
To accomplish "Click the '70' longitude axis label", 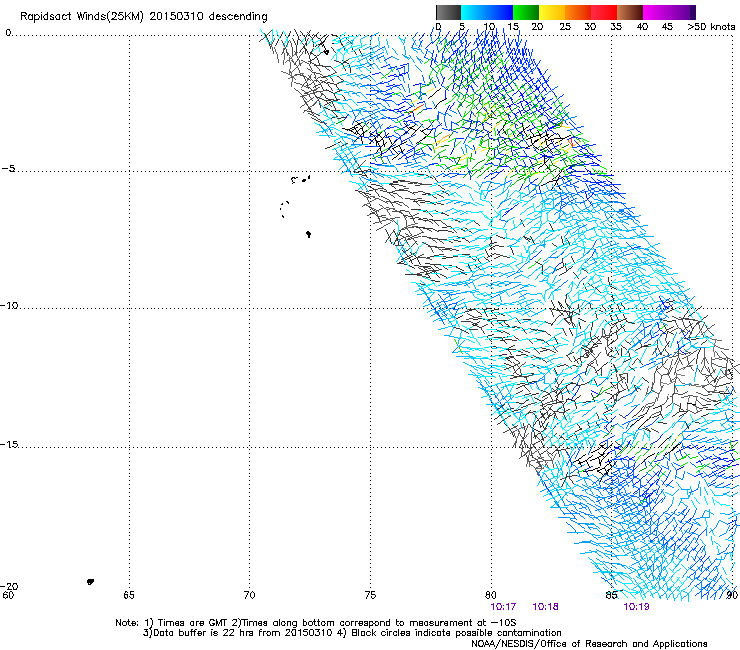I will tap(250, 595).
